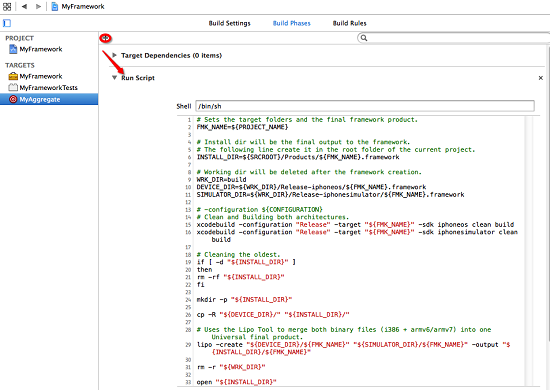Click the Shell path input field
Viewport: 550px width, 390px height.
click(x=365, y=106)
